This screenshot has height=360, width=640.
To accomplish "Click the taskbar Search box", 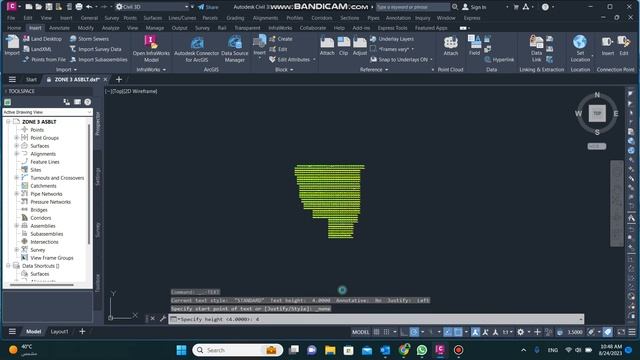I will [x=237, y=350].
